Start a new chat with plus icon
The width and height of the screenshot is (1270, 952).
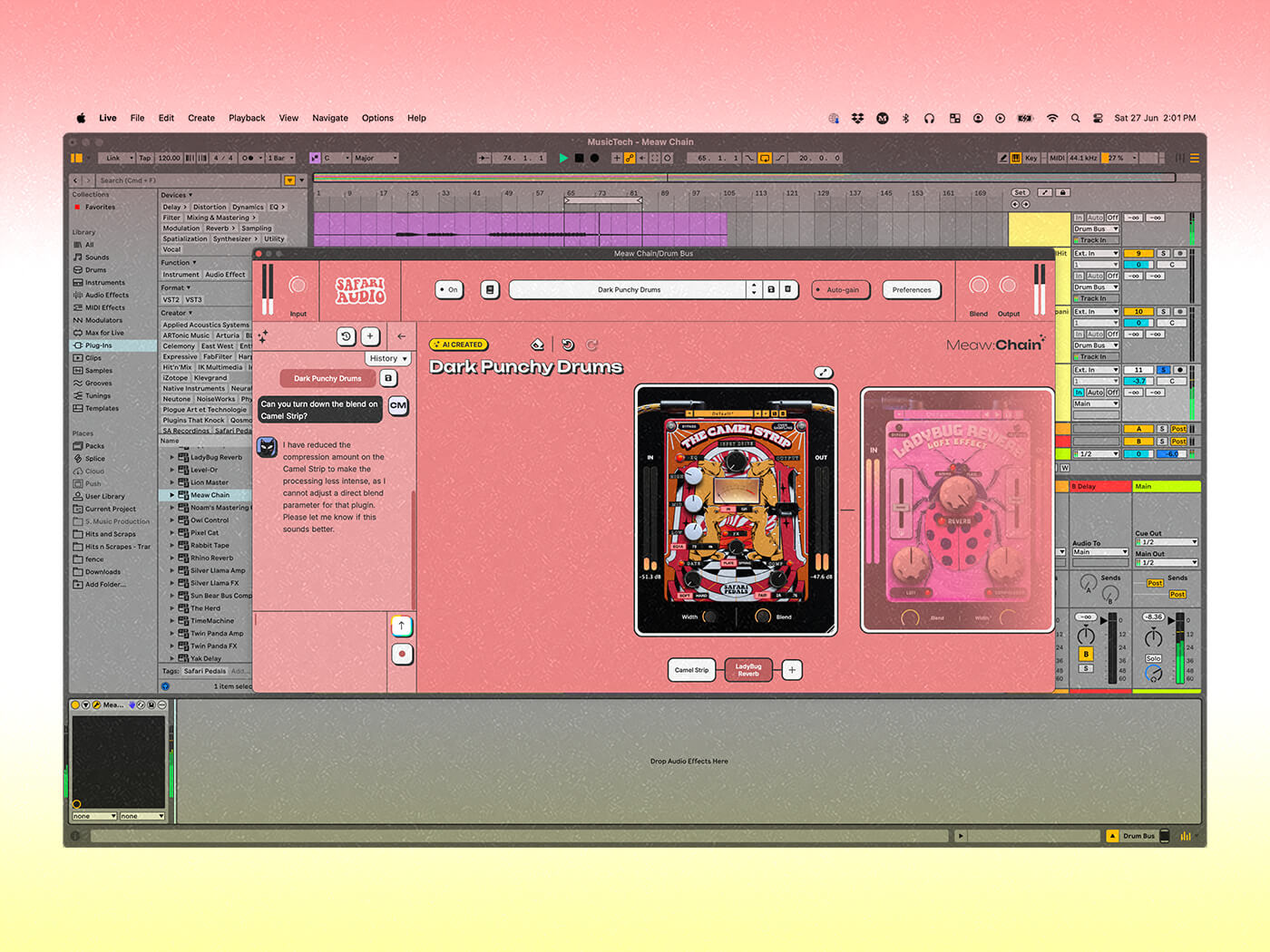370,336
